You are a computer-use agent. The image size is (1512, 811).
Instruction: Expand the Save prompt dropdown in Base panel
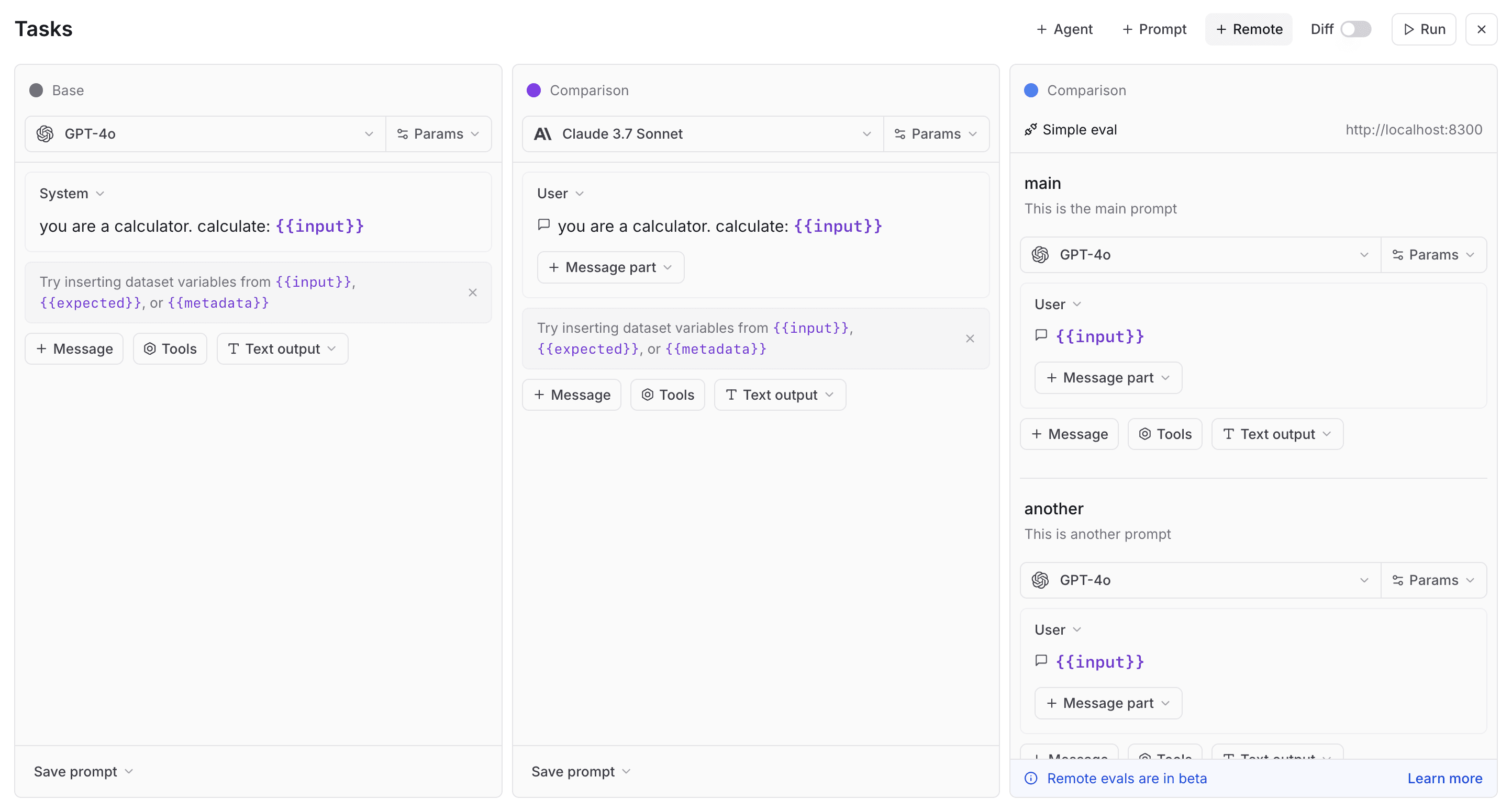[x=82, y=771]
